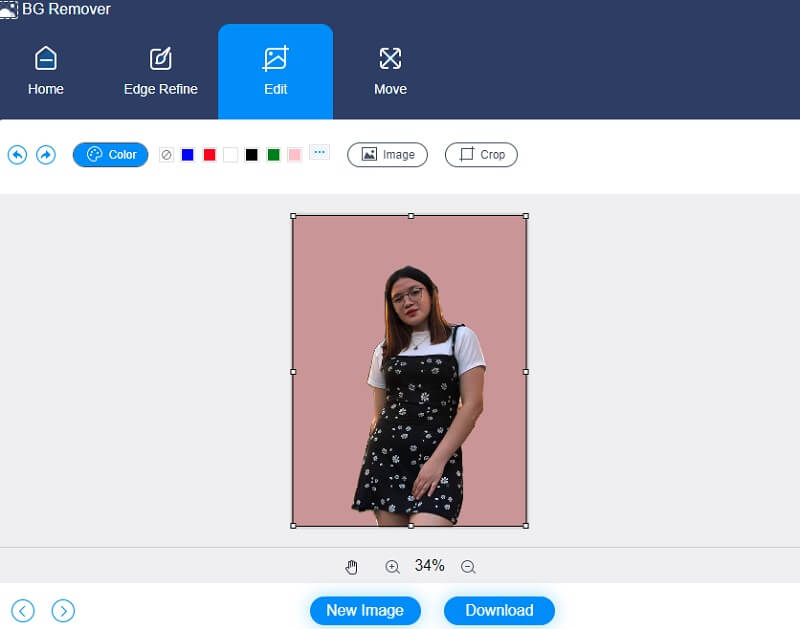Open more color choices with ellipsis

320,153
